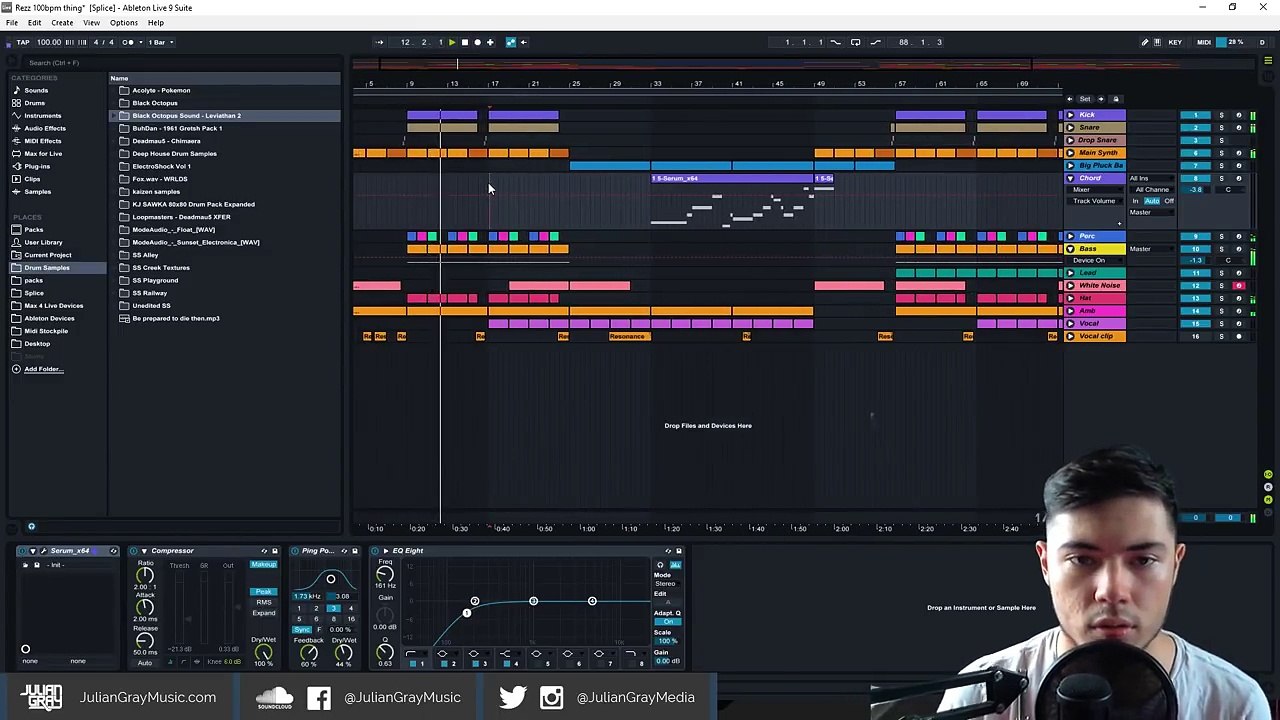Click the 100.00 tempo field
The width and height of the screenshot is (1280, 720).
coord(49,42)
